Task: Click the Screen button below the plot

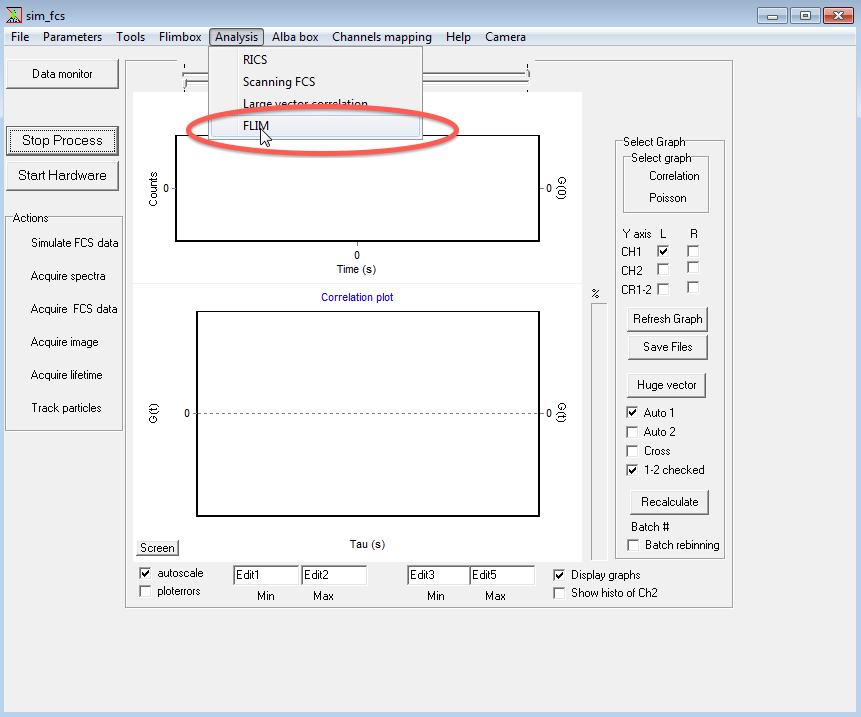Action: point(158,548)
